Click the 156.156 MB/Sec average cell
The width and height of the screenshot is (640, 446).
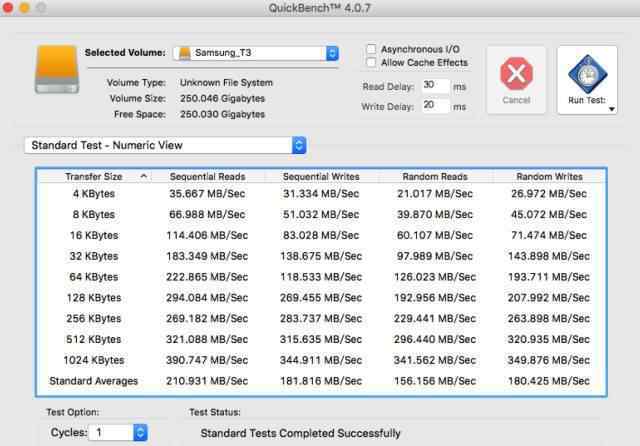(x=435, y=381)
